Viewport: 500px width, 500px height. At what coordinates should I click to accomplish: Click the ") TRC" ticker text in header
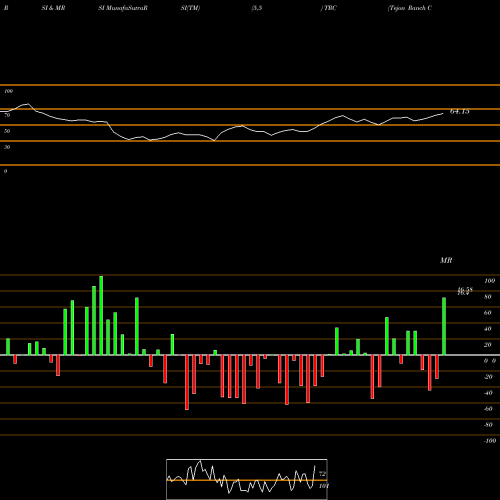[x=329, y=8]
